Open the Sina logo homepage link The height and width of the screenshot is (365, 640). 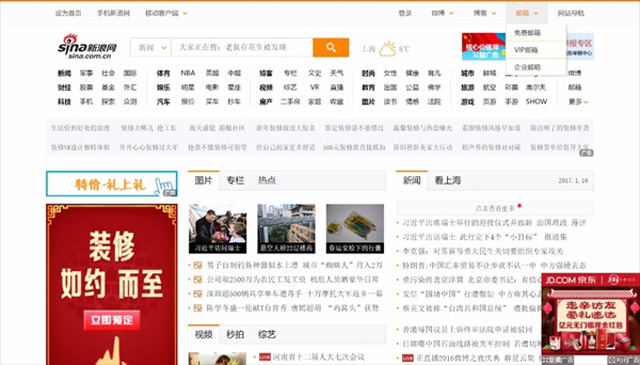click(87, 47)
